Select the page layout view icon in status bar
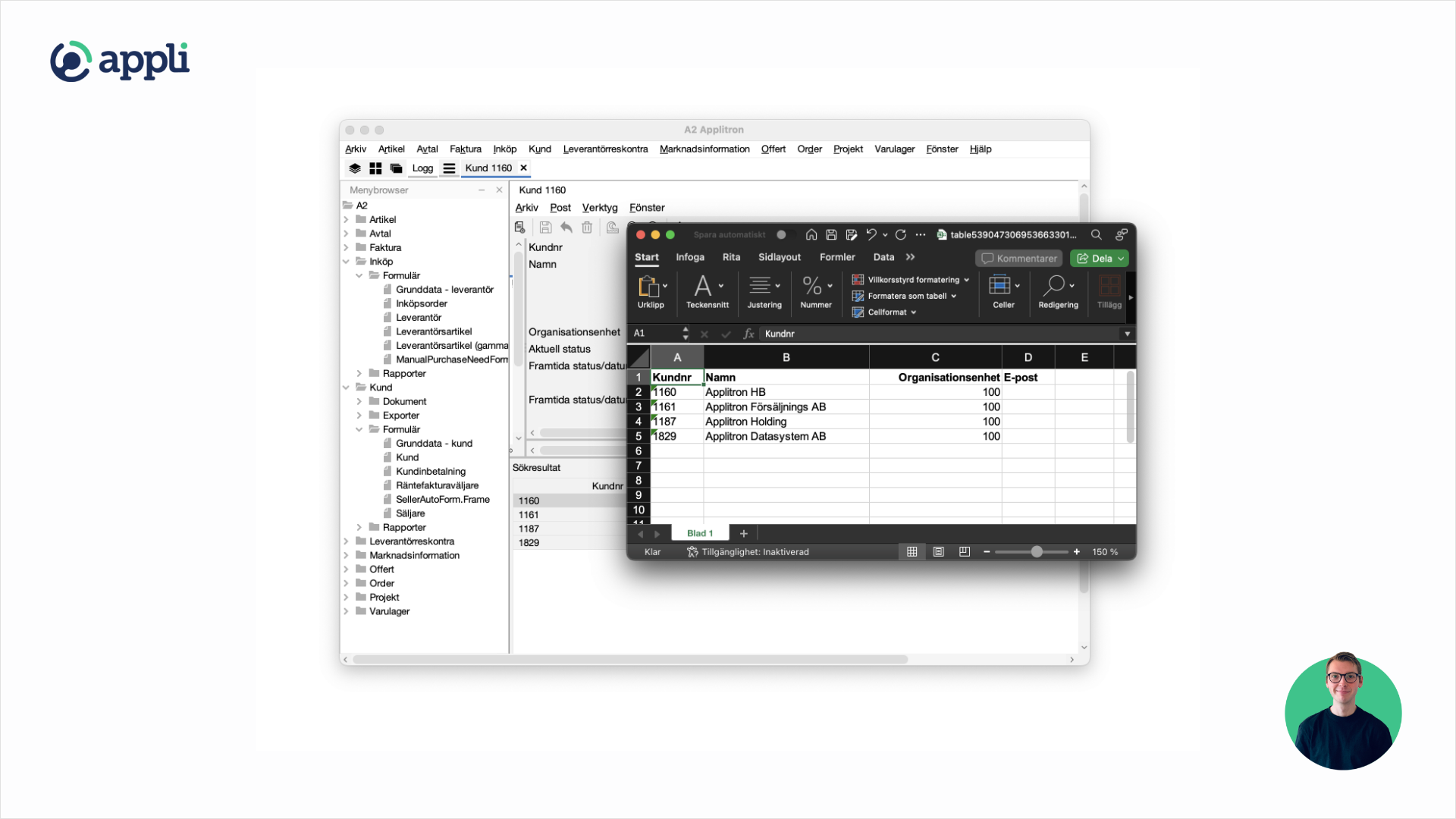This screenshot has width=1456, height=819. point(939,552)
